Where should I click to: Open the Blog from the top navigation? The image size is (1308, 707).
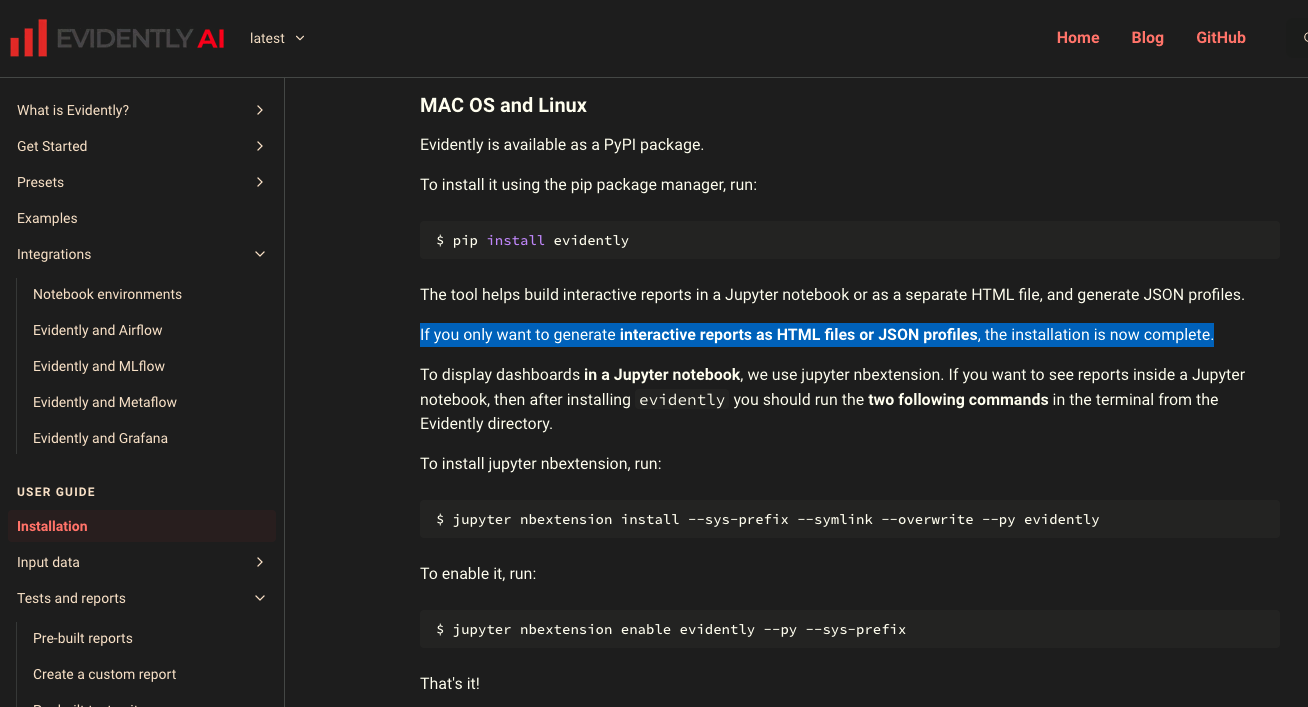pyautogui.click(x=1147, y=37)
